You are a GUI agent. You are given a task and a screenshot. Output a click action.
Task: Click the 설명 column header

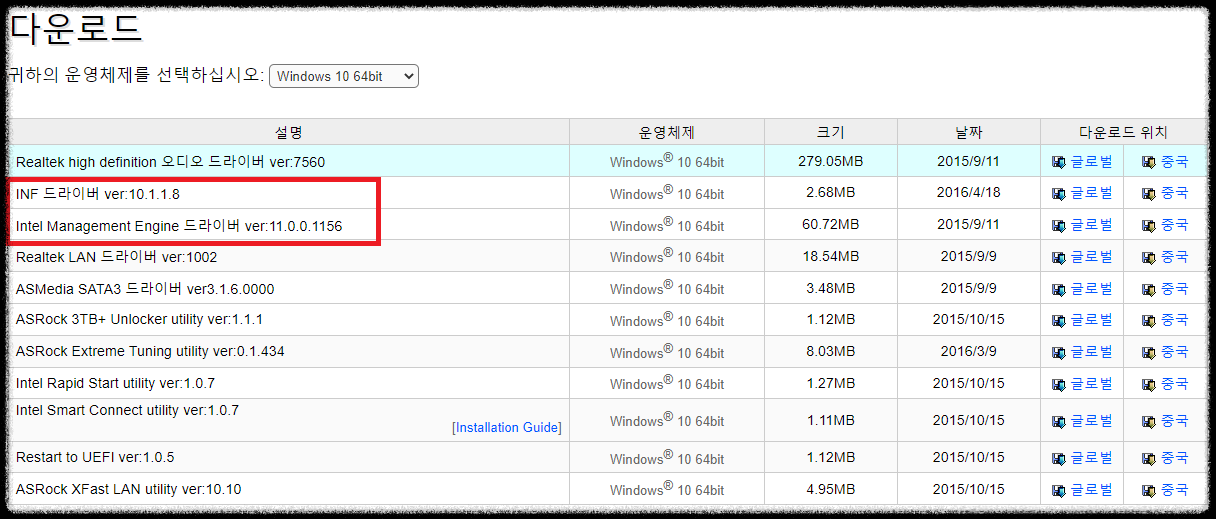[x=289, y=132]
